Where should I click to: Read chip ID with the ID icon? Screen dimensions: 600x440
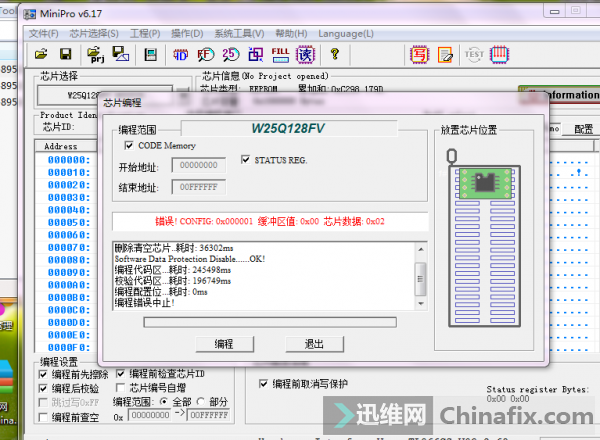pos(180,55)
